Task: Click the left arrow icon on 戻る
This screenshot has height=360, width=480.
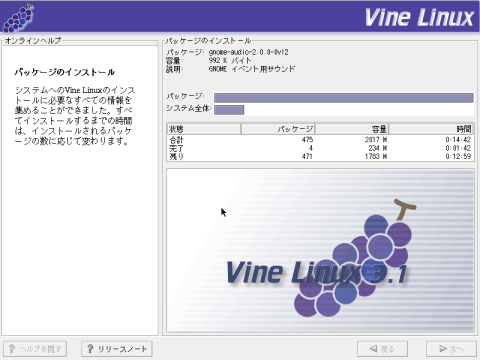Action: [x=373, y=349]
